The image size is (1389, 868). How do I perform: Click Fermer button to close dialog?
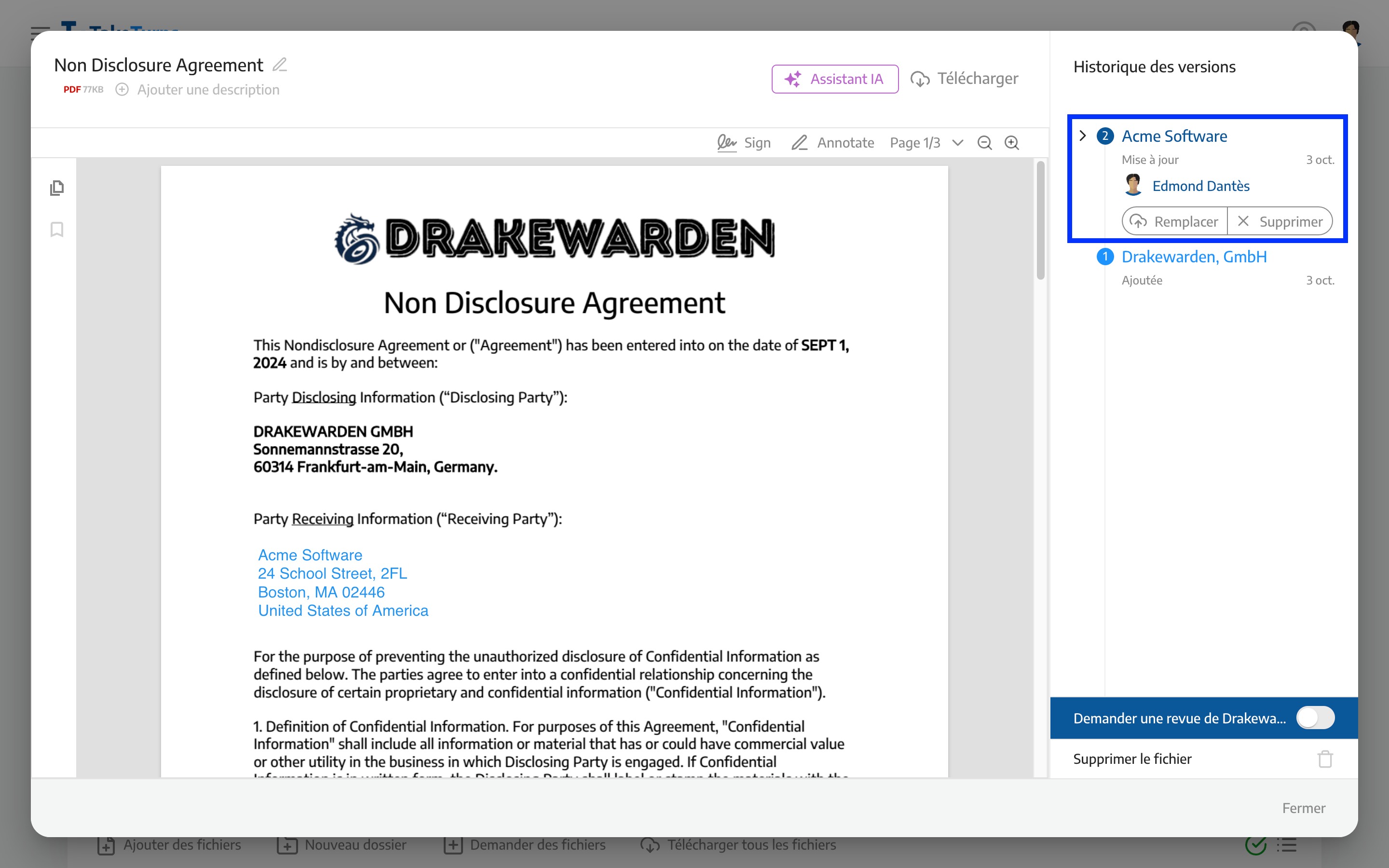pos(1303,808)
